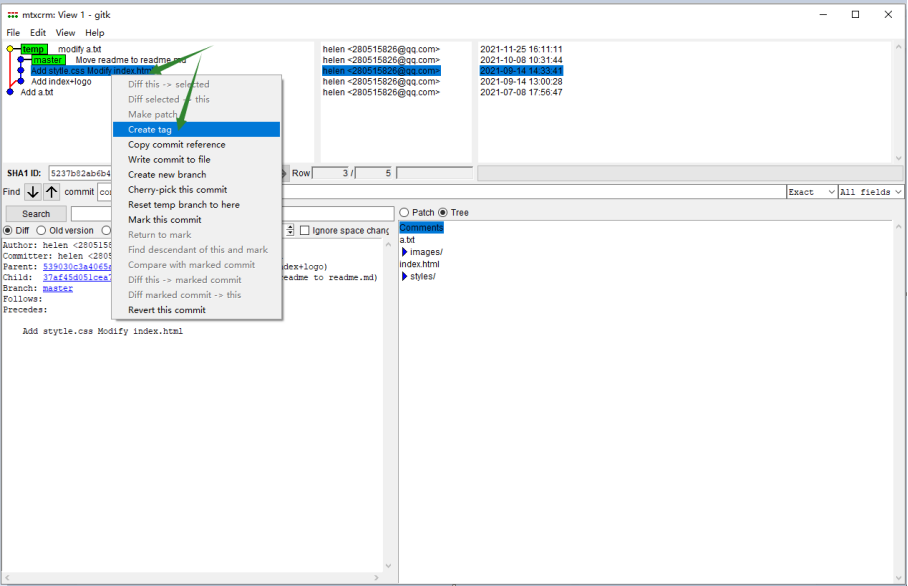Choose Create new branch
The image size is (908, 586).
click(196, 174)
